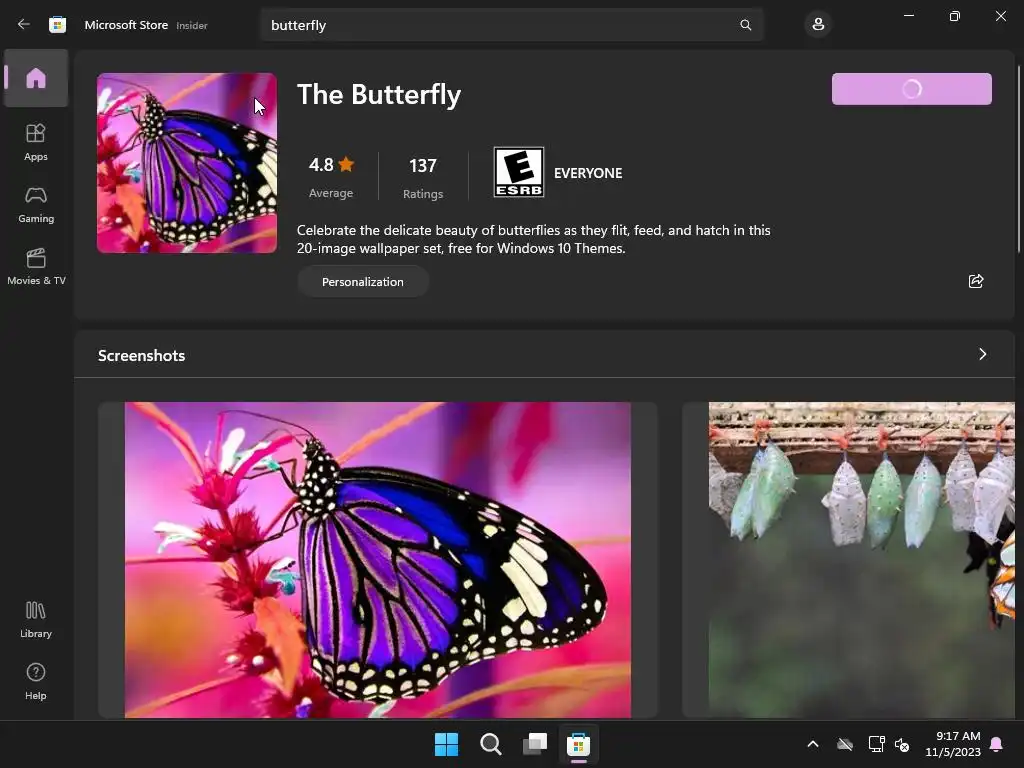Share The Butterfly theme
Image resolution: width=1024 pixels, height=768 pixels.
976,281
